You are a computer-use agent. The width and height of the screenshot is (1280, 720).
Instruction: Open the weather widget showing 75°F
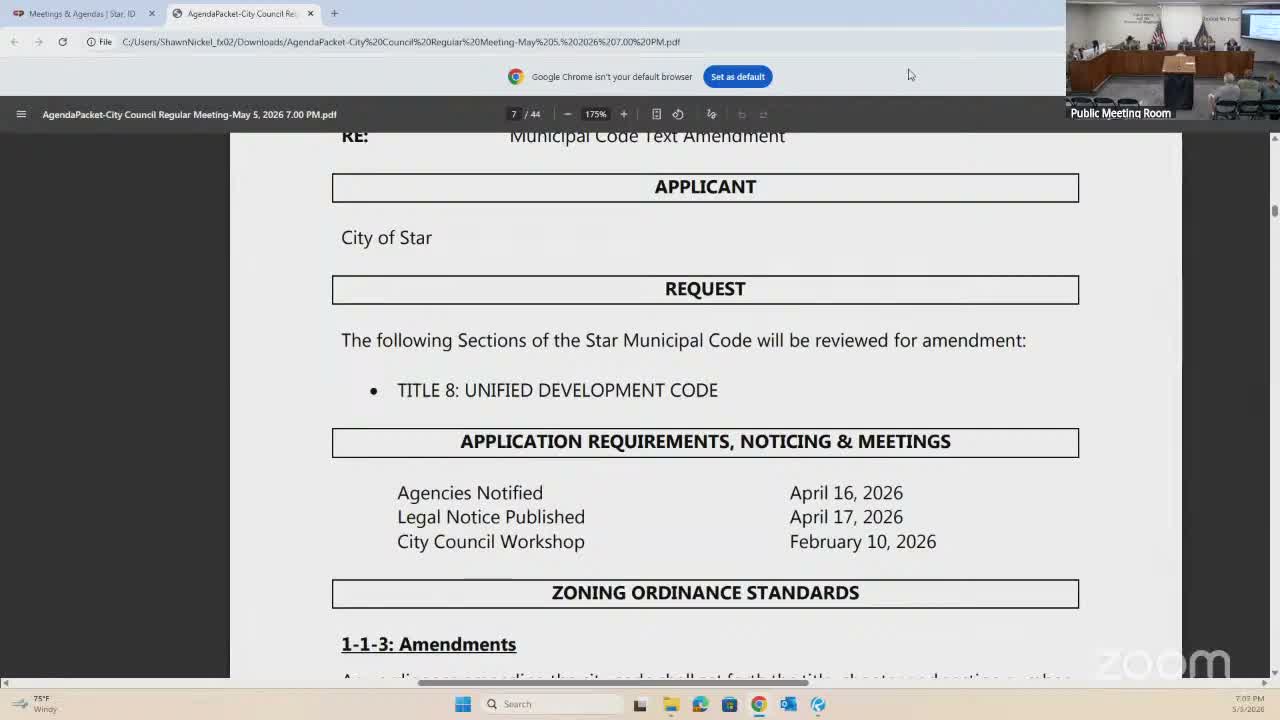point(35,704)
